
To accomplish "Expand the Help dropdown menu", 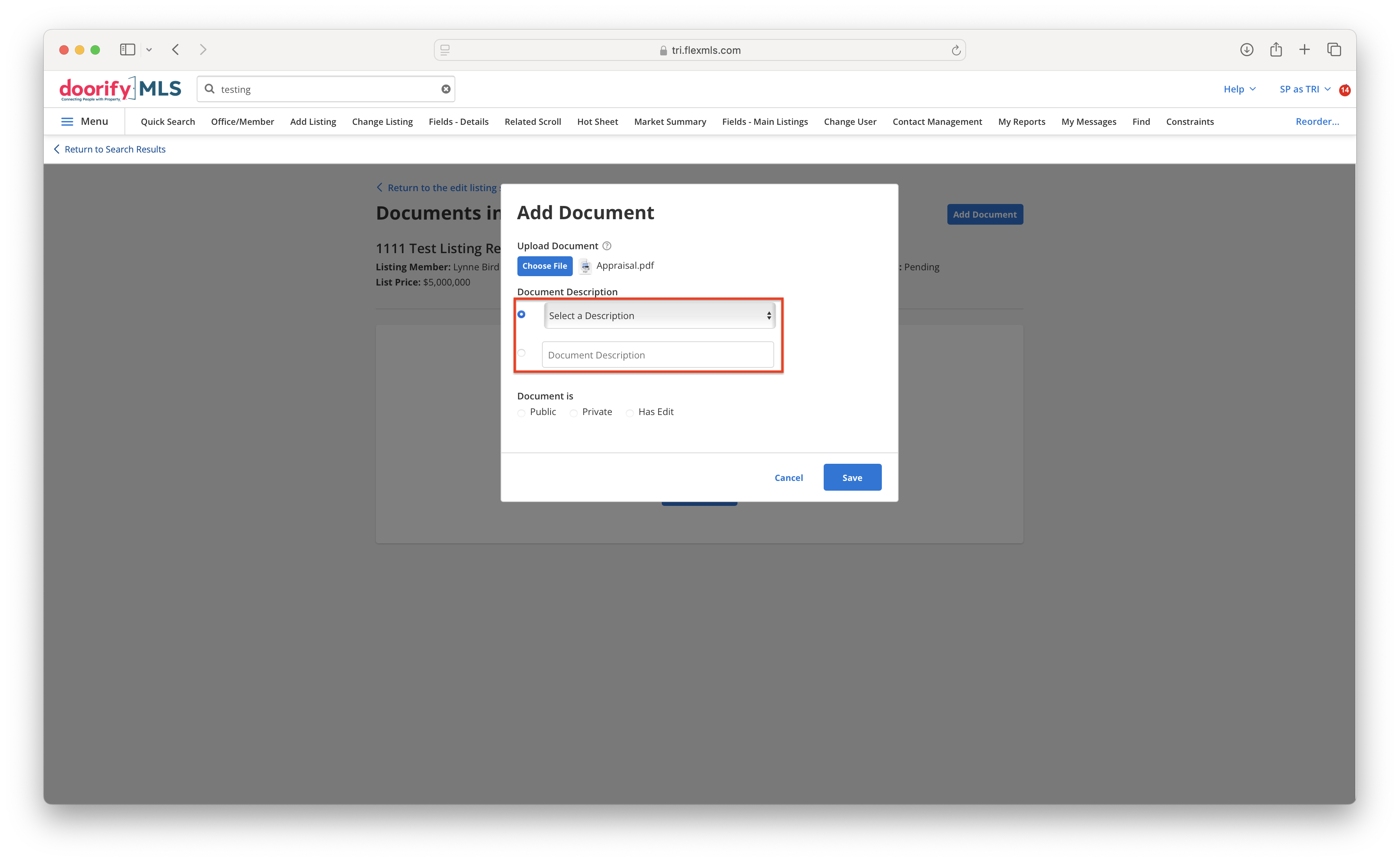I will (1240, 89).
